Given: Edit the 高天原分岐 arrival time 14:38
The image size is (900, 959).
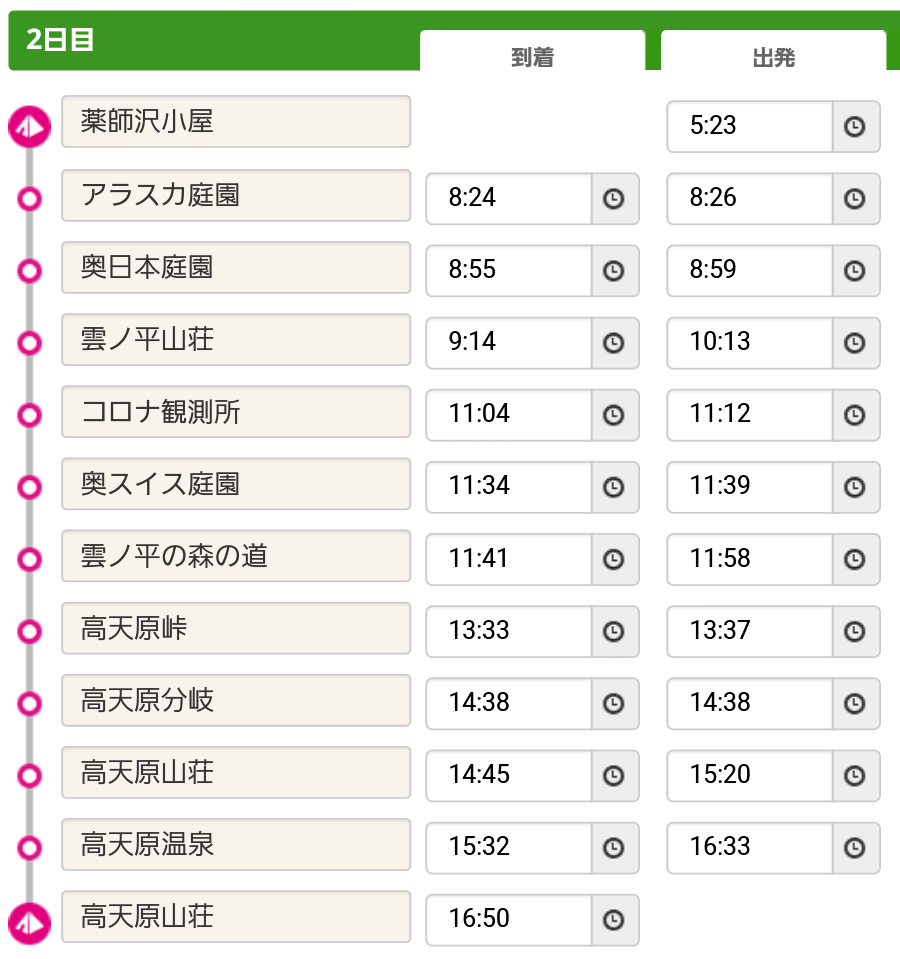Looking at the screenshot, I should tap(509, 703).
